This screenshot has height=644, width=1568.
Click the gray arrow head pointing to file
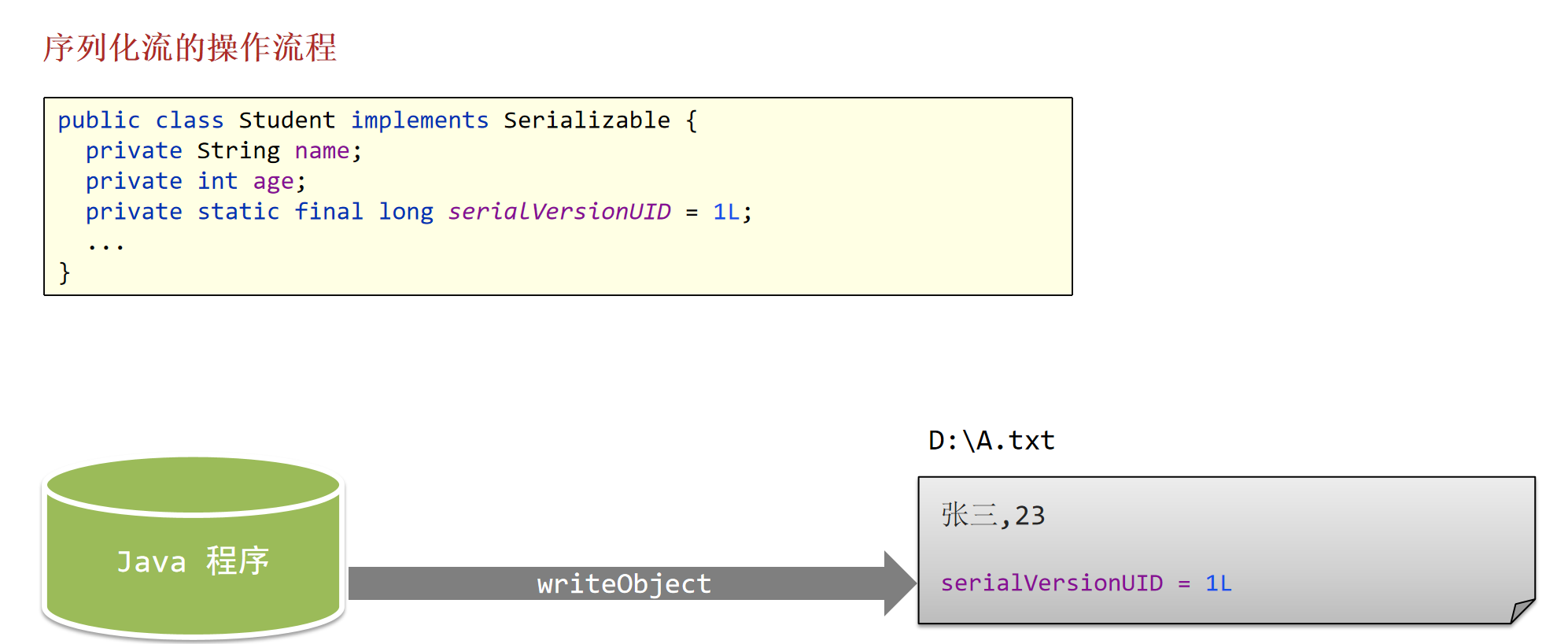pyautogui.click(x=900, y=583)
